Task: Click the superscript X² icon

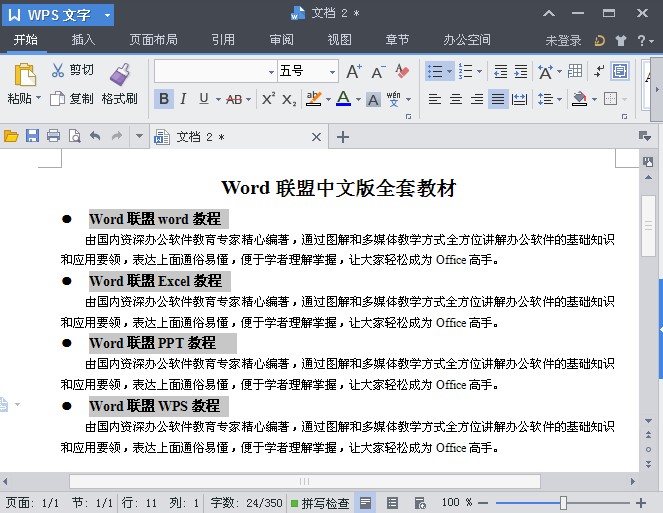Action: point(268,99)
